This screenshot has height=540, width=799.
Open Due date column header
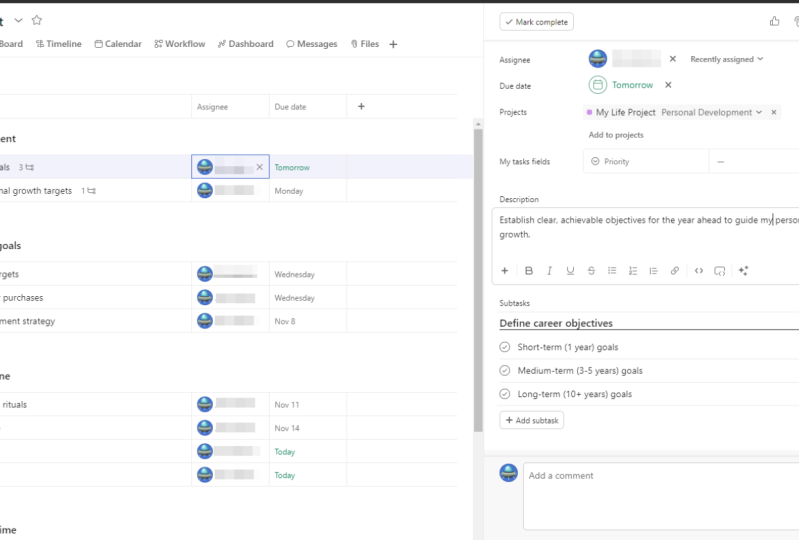(308, 107)
